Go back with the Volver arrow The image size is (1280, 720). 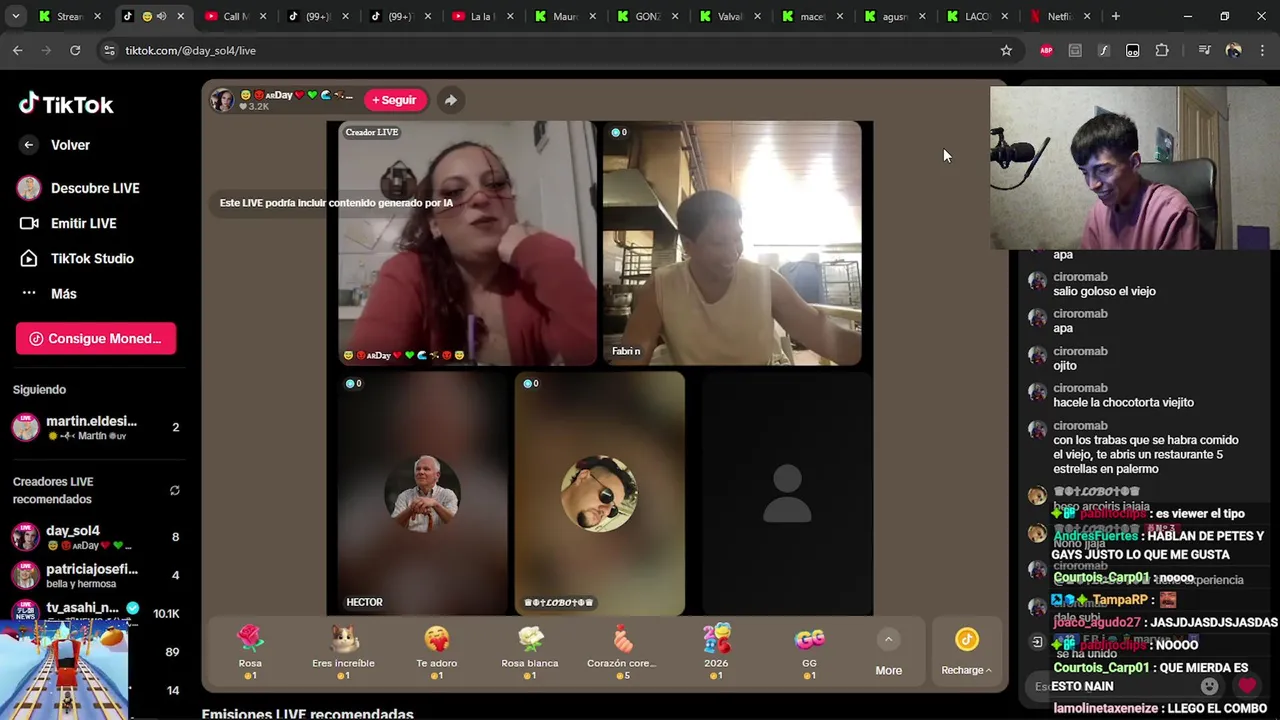29,145
